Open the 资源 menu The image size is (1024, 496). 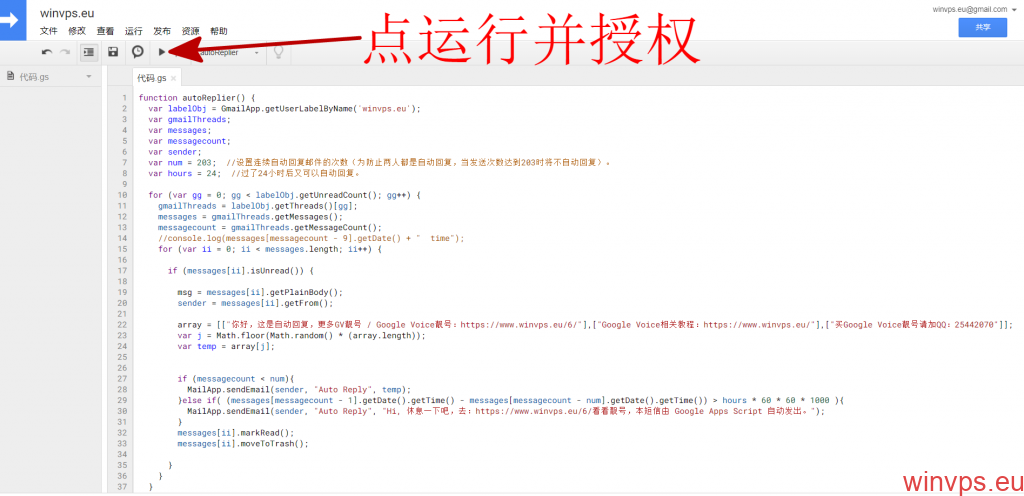190,32
